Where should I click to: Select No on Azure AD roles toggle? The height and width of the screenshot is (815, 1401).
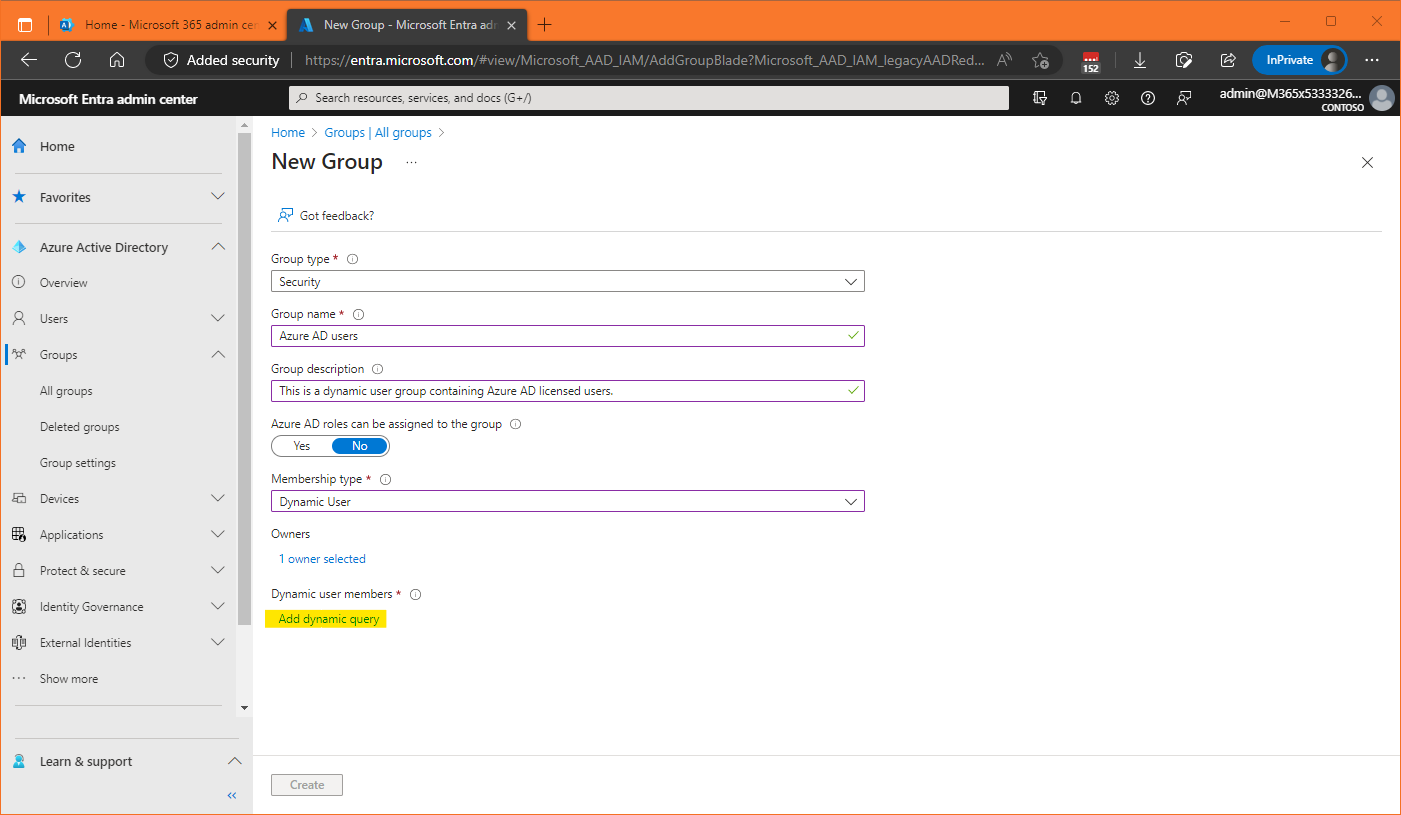tap(359, 446)
